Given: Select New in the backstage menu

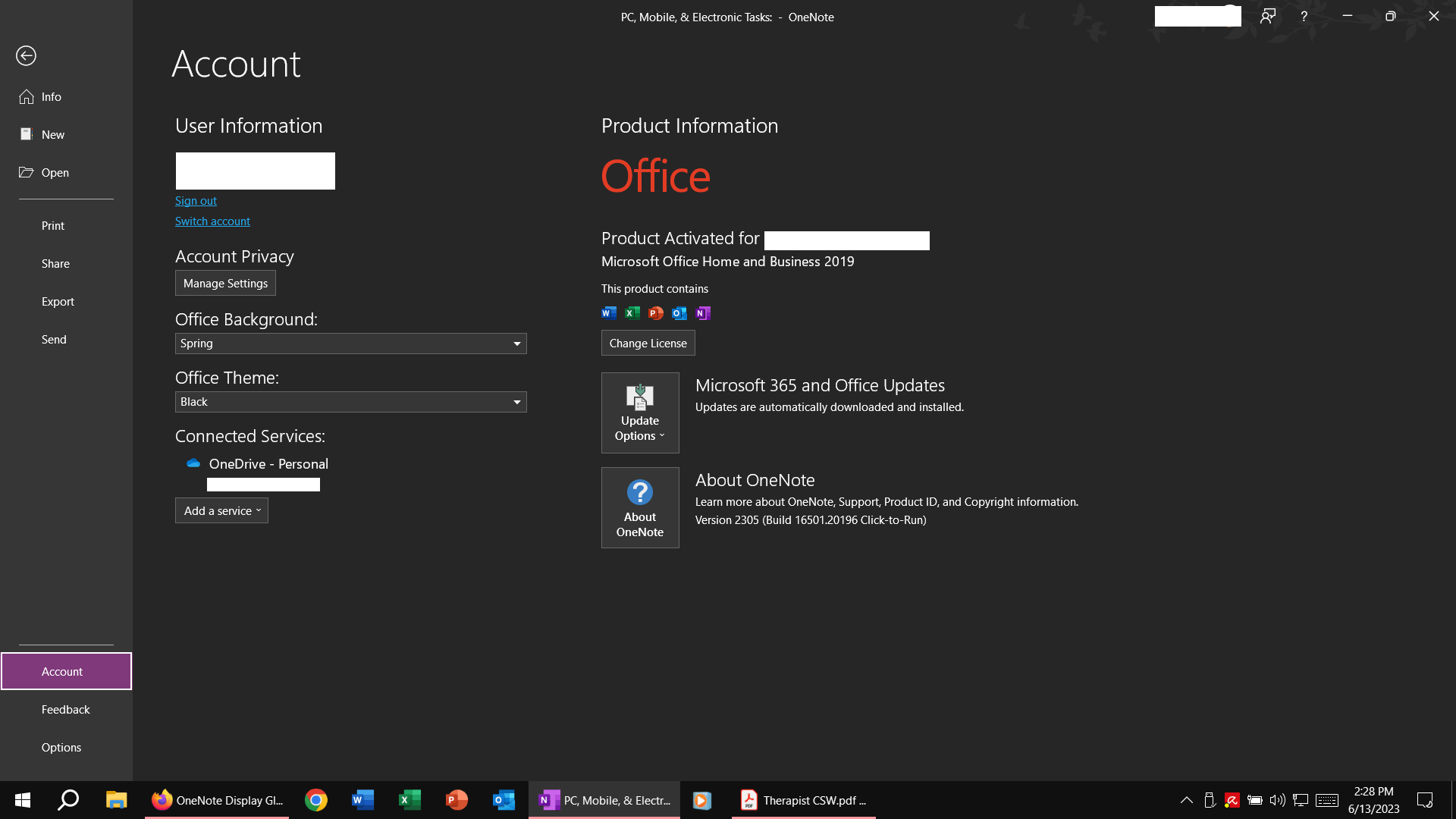Looking at the screenshot, I should click(66, 134).
